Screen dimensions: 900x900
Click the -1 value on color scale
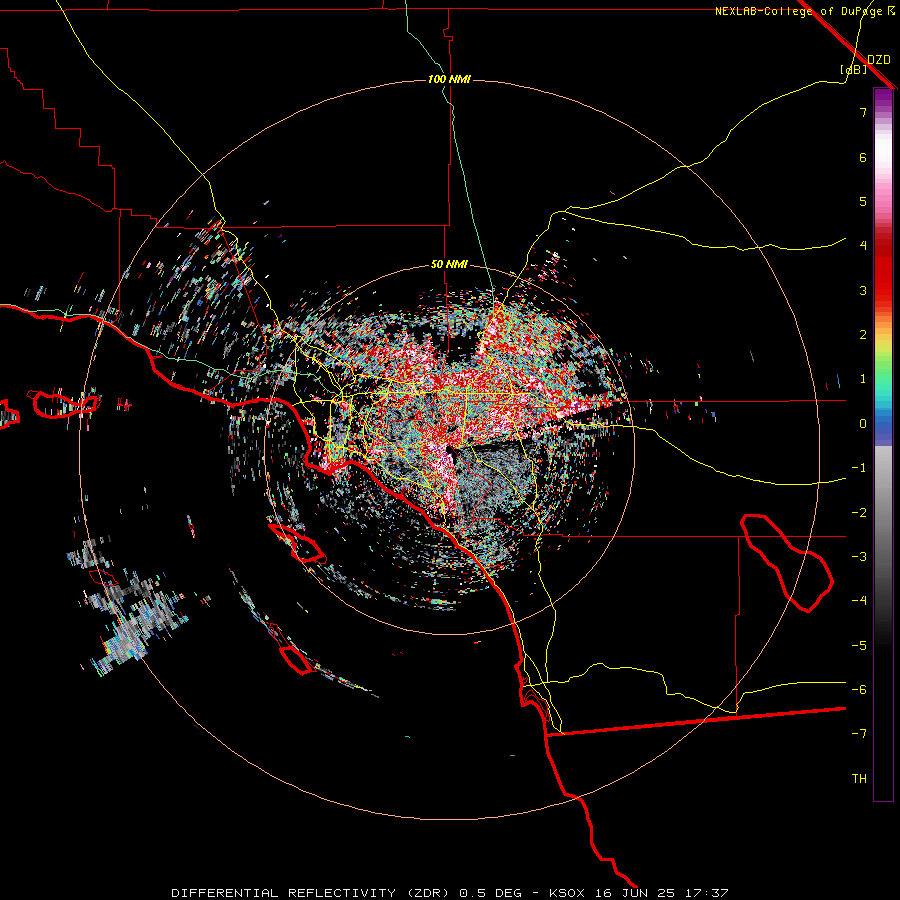859,468
